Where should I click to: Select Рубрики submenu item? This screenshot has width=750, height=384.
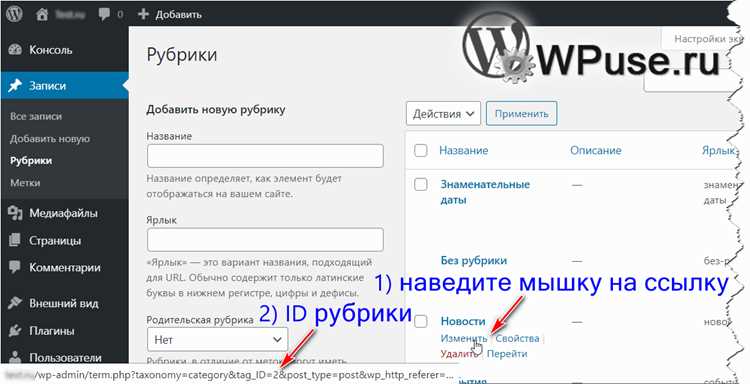coord(31,161)
